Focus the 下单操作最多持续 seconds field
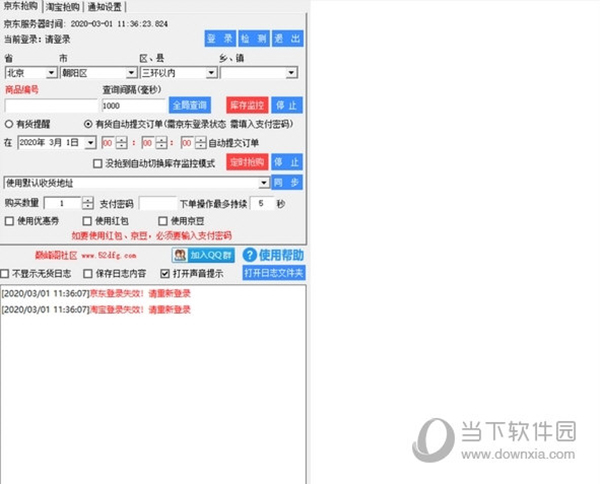This screenshot has height=484, width=600. coord(262,203)
